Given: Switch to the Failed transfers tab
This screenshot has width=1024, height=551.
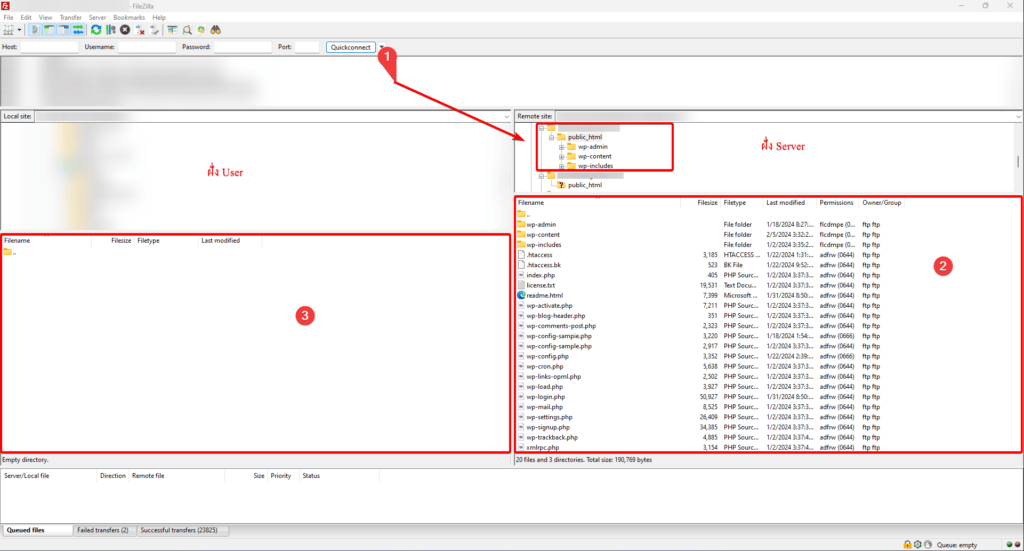Looking at the screenshot, I should [104, 530].
